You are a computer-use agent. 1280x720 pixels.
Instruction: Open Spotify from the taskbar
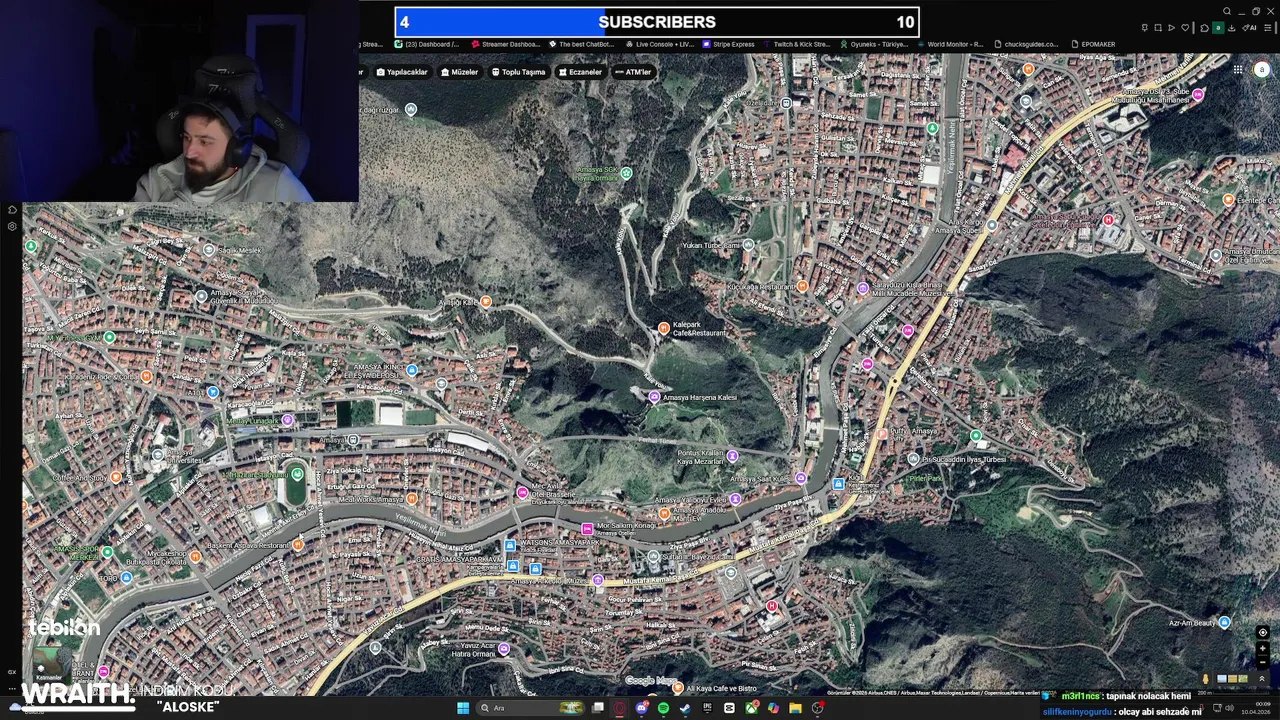[663, 708]
